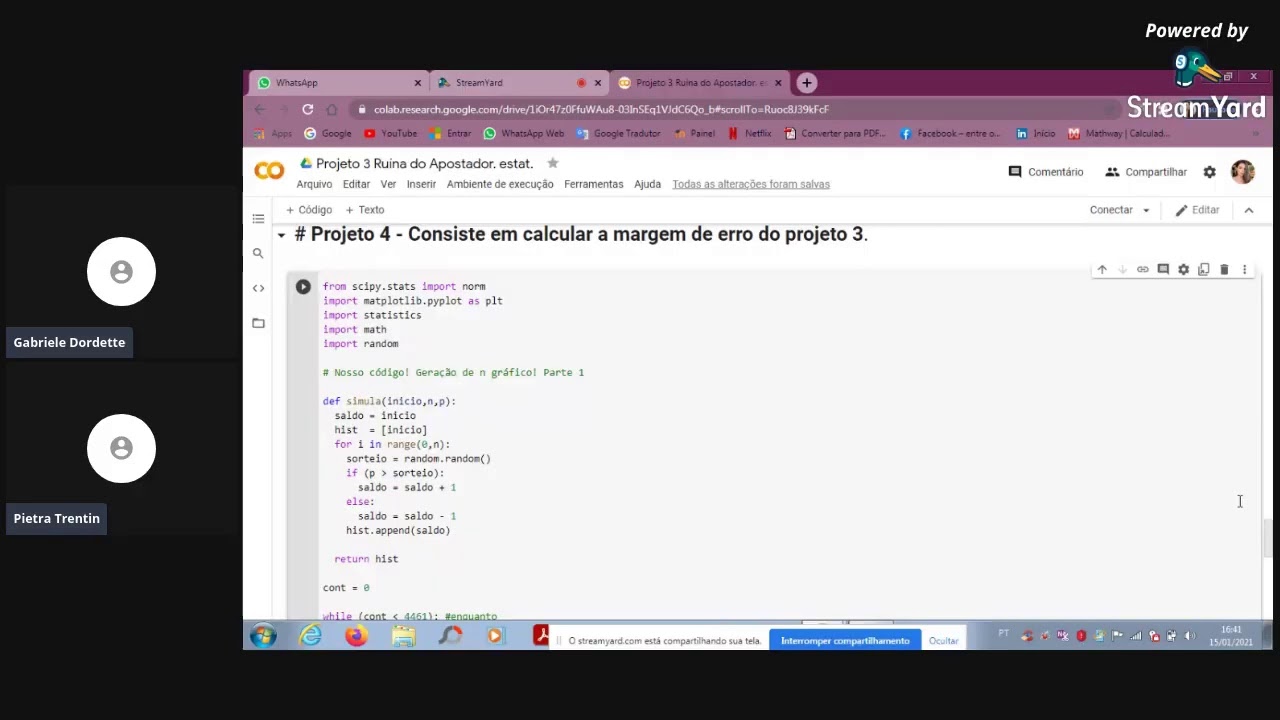Collapse the Projeto 4 section

[281, 235]
